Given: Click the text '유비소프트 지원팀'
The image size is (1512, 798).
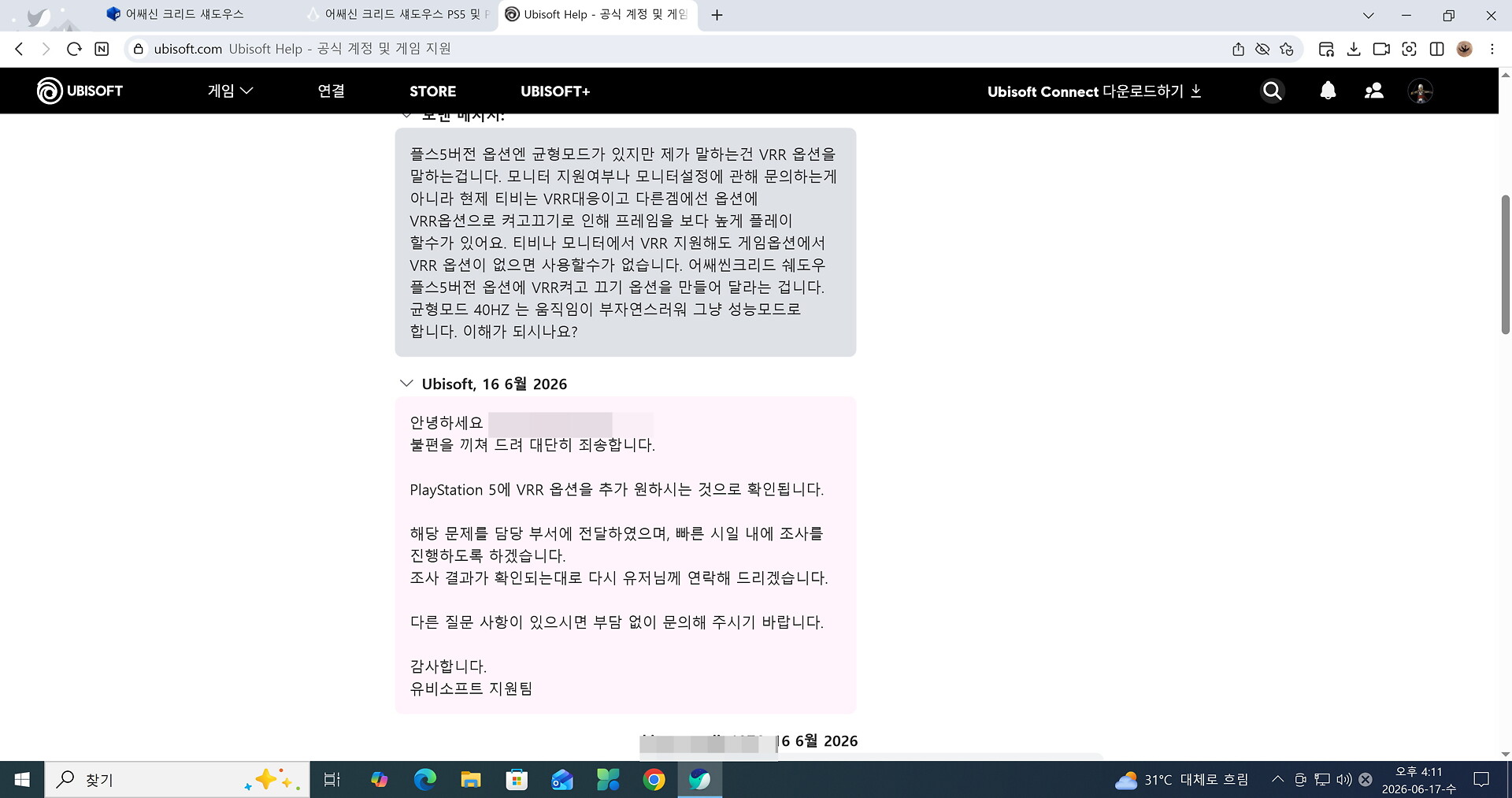Looking at the screenshot, I should point(471,689).
